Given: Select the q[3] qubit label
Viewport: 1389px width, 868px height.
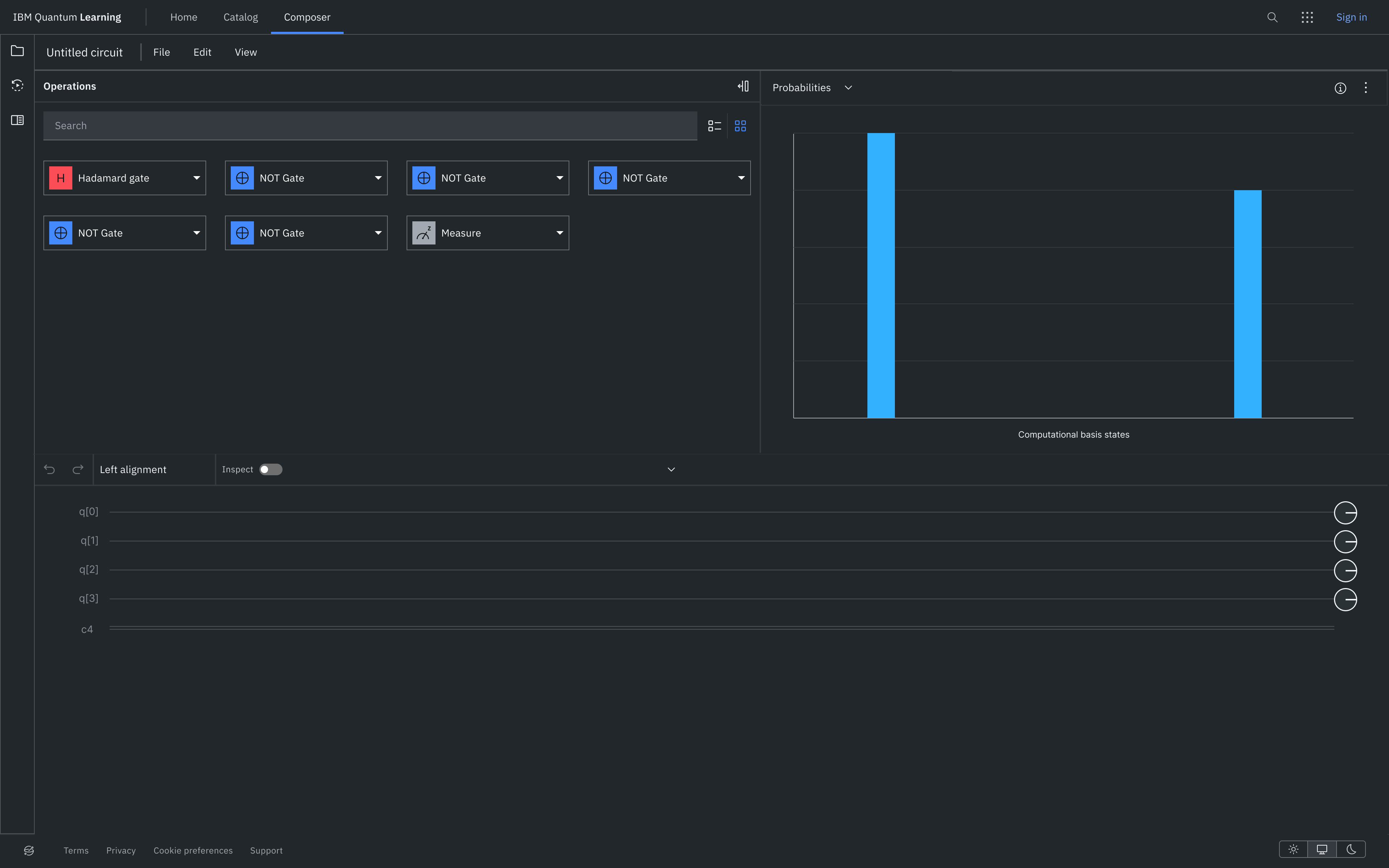Looking at the screenshot, I should click(88, 598).
